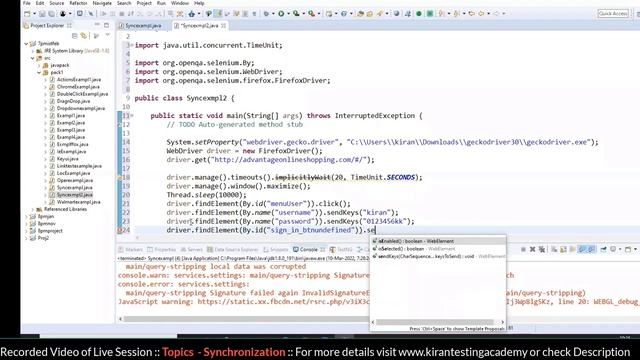Click the Coverage launch toolbar icon
Viewport: 640px width, 360px height.
pyautogui.click(x=296, y=14)
